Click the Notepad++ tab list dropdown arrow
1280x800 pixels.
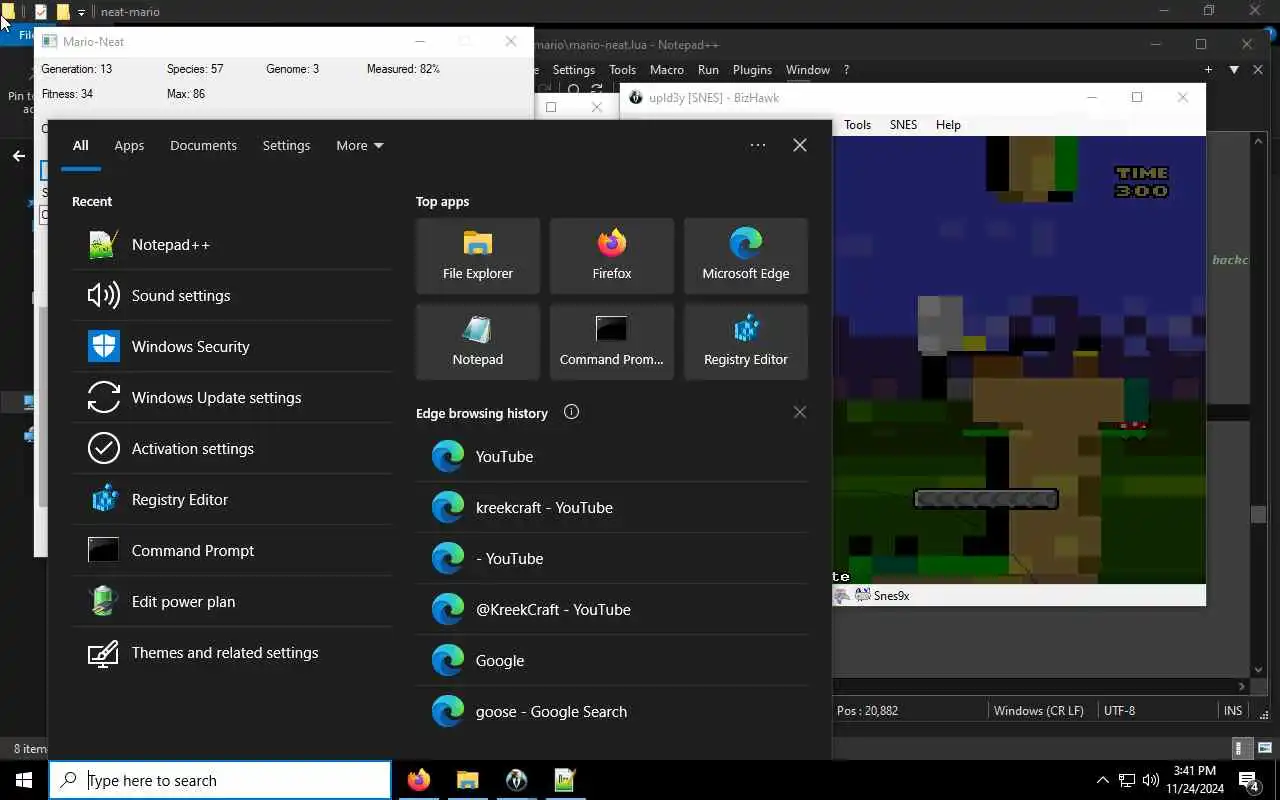coord(1234,70)
